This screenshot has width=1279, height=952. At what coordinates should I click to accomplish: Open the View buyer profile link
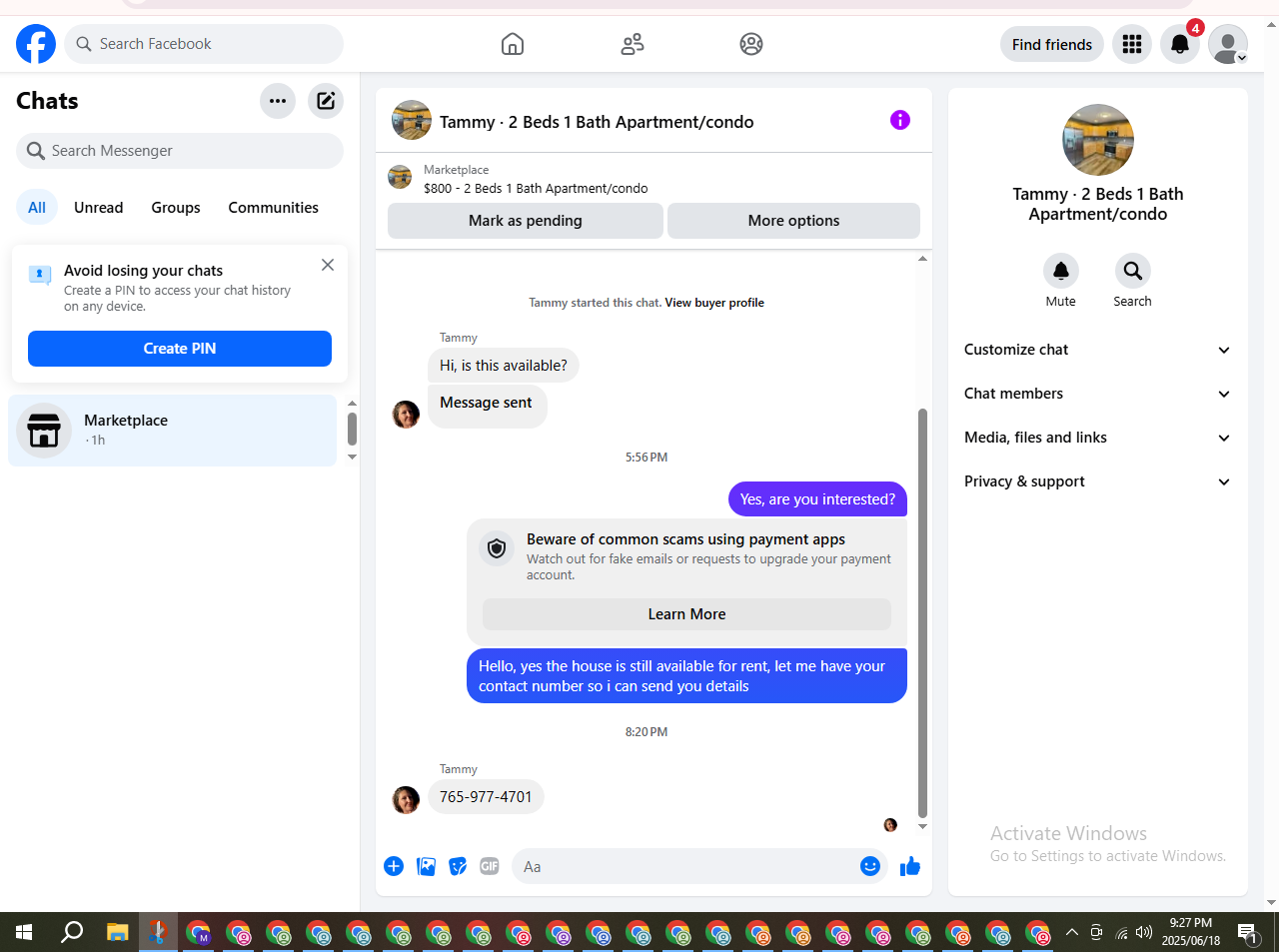pos(714,303)
